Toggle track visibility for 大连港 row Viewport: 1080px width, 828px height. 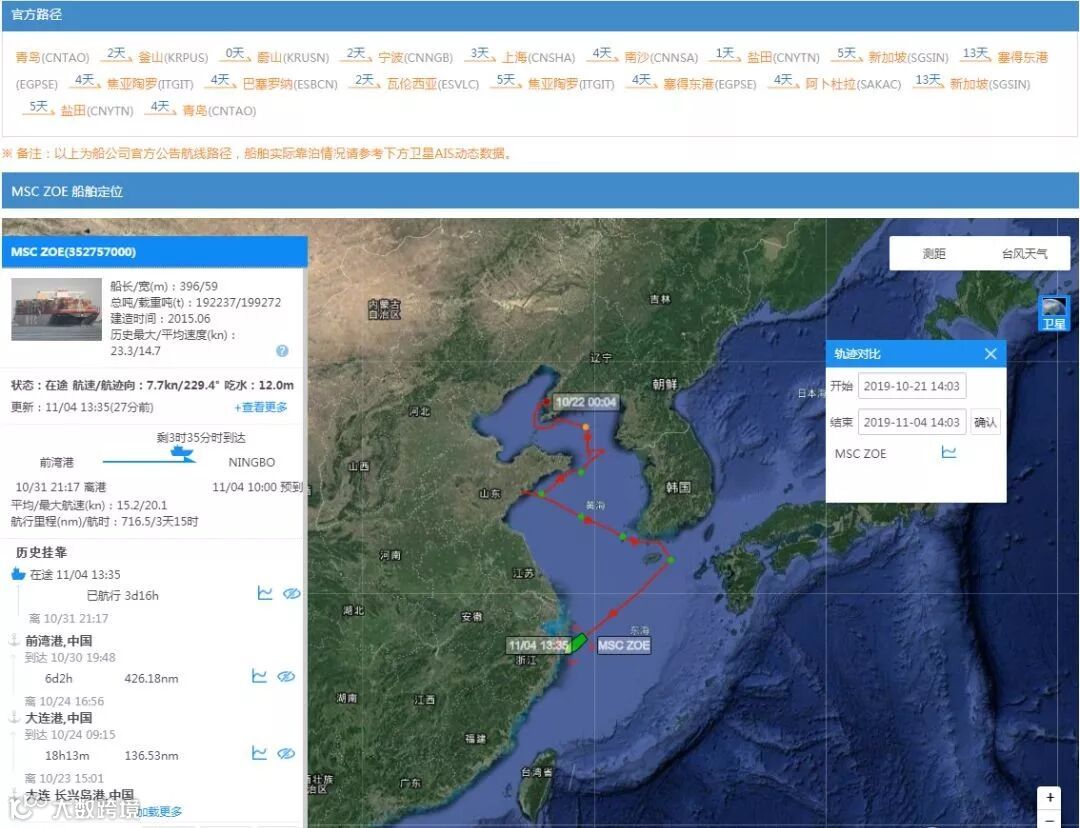pos(286,754)
